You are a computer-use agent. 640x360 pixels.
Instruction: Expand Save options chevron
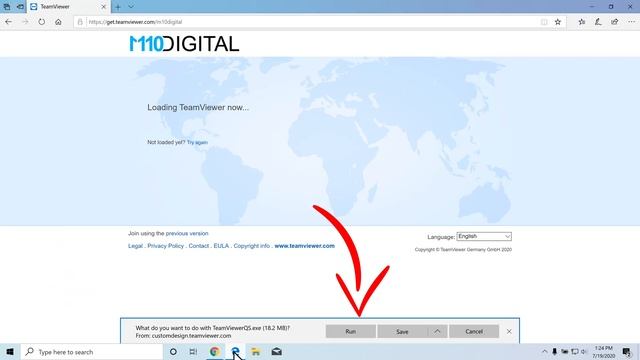(x=437, y=331)
